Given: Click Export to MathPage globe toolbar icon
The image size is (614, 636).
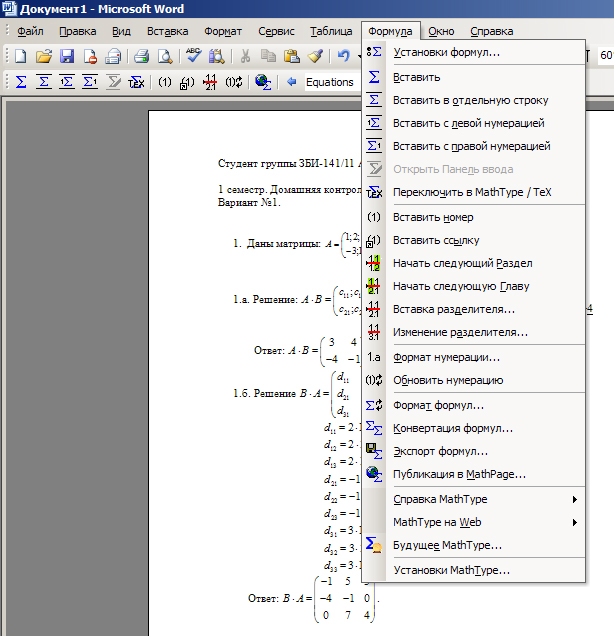Looking at the screenshot, I should pos(263,82).
